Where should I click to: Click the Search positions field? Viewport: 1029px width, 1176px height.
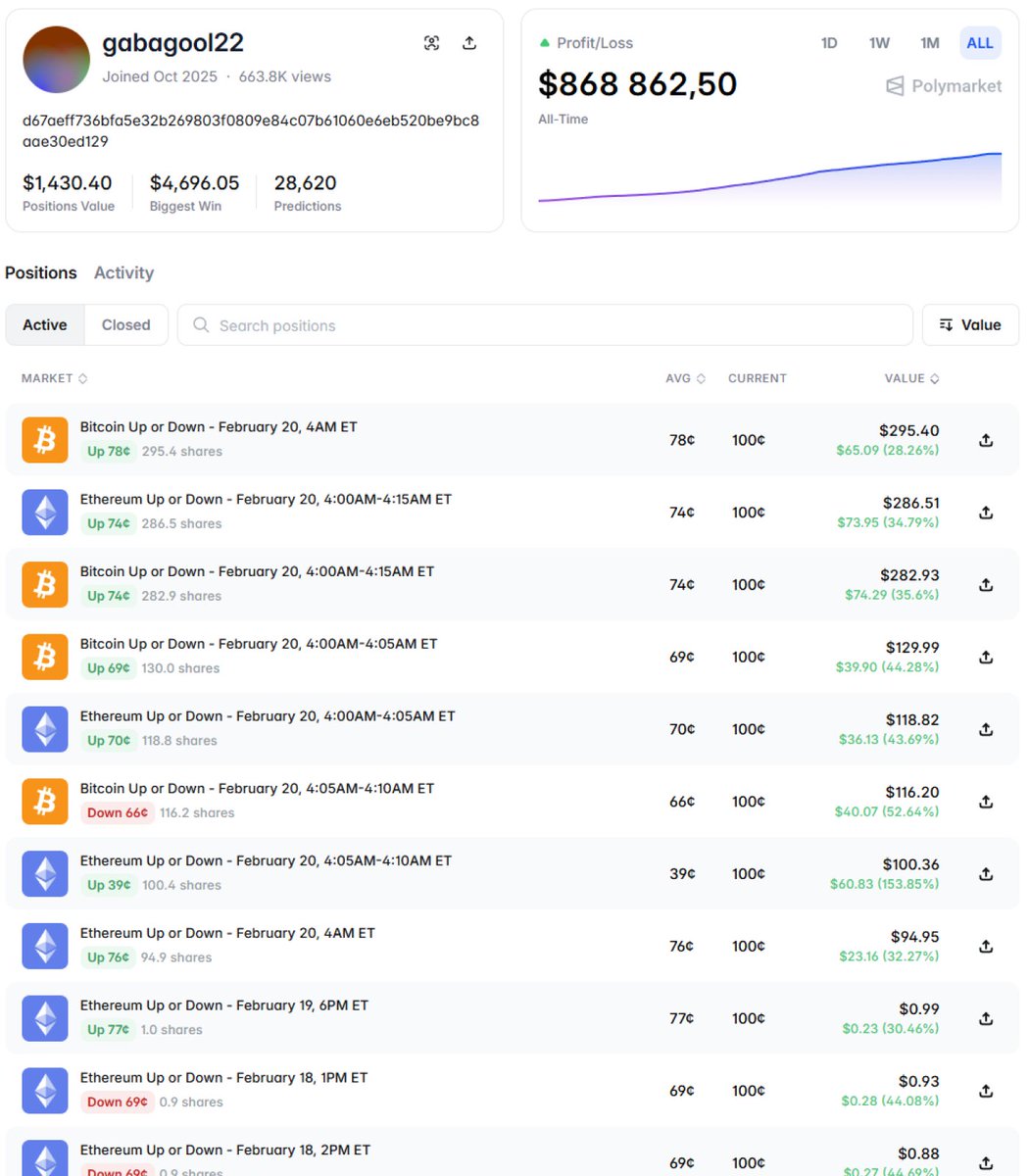coord(545,324)
